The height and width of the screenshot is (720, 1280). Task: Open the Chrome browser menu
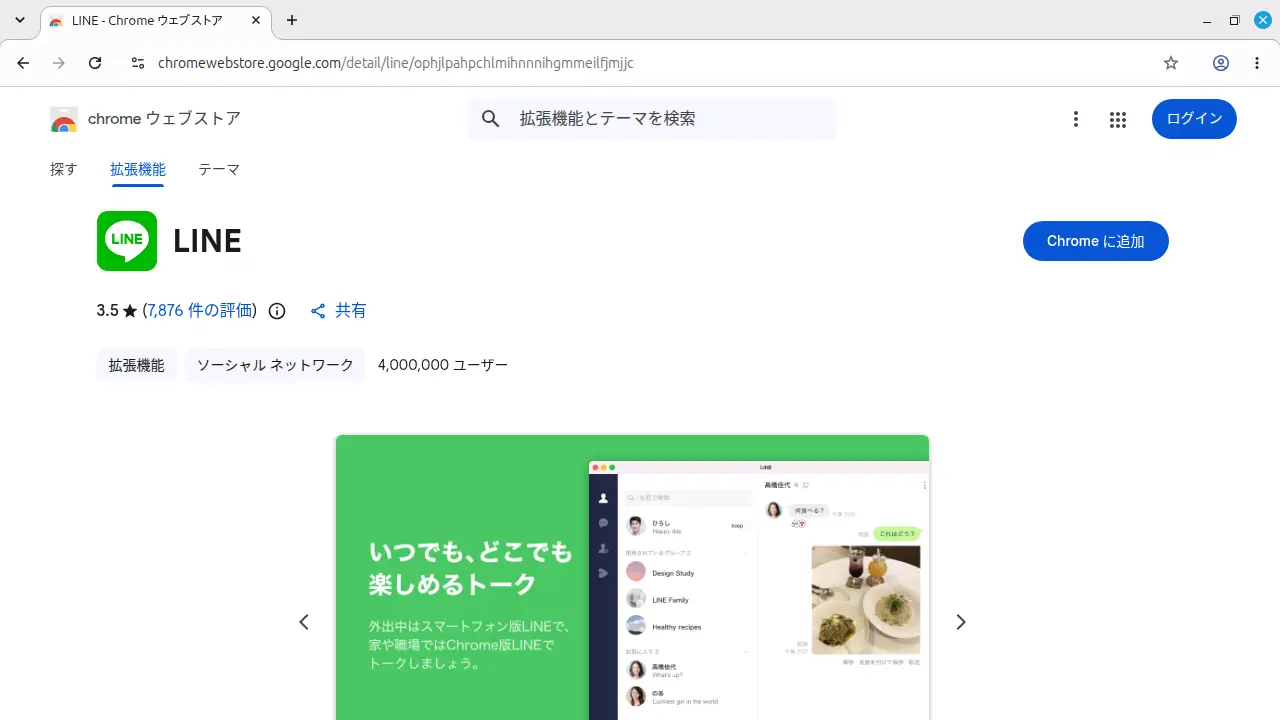pyautogui.click(x=1257, y=63)
